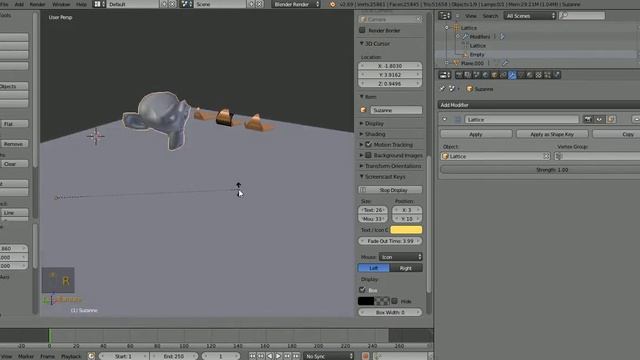Toggle the Render Border checkbox
Viewport: 640px width, 360px height.
[x=362, y=30]
